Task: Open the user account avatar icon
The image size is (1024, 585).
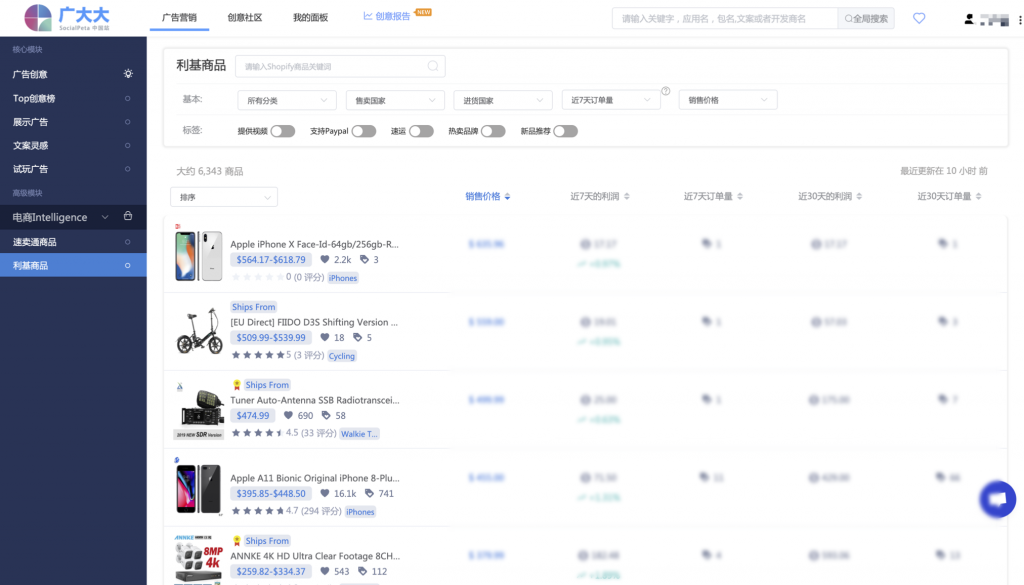Action: pyautogui.click(x=969, y=20)
